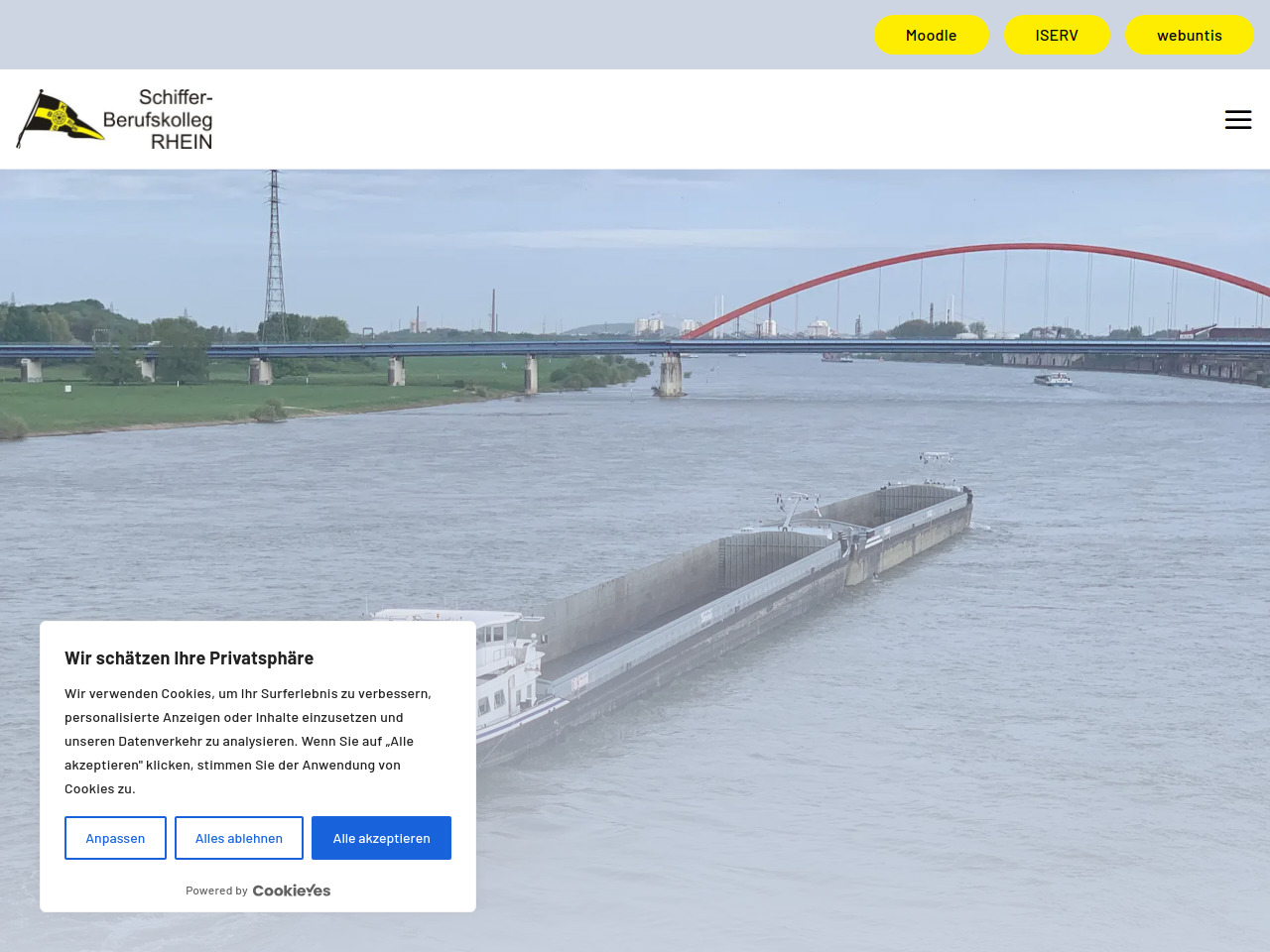
Task: Click the CookieYes logo
Action: coord(292,891)
